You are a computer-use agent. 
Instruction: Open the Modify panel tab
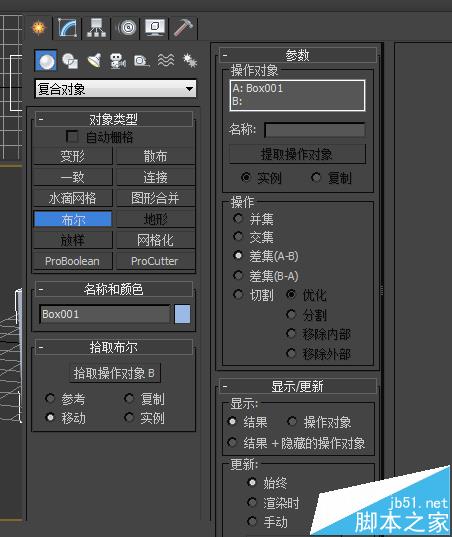tap(67, 28)
